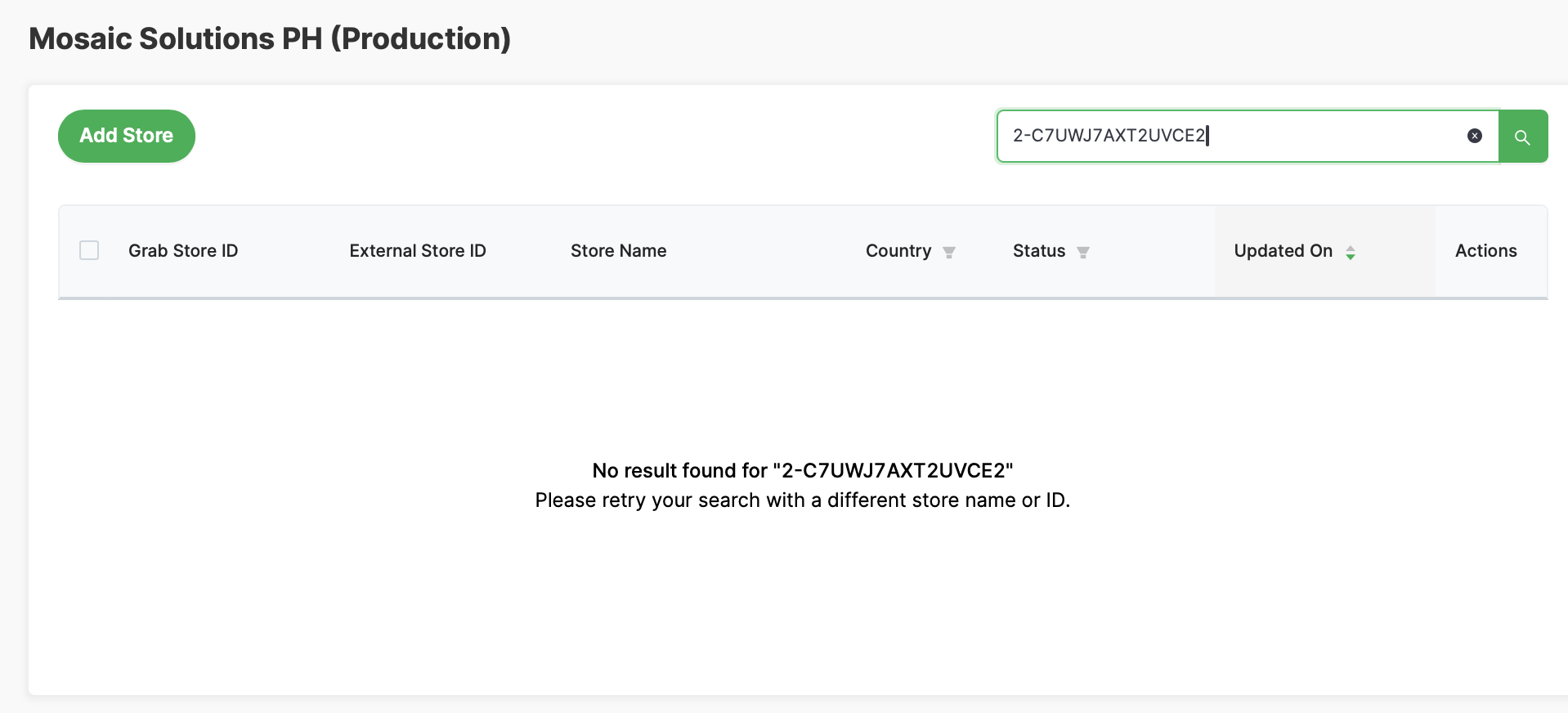
Task: Select the Store Name column header
Action: [618, 251]
